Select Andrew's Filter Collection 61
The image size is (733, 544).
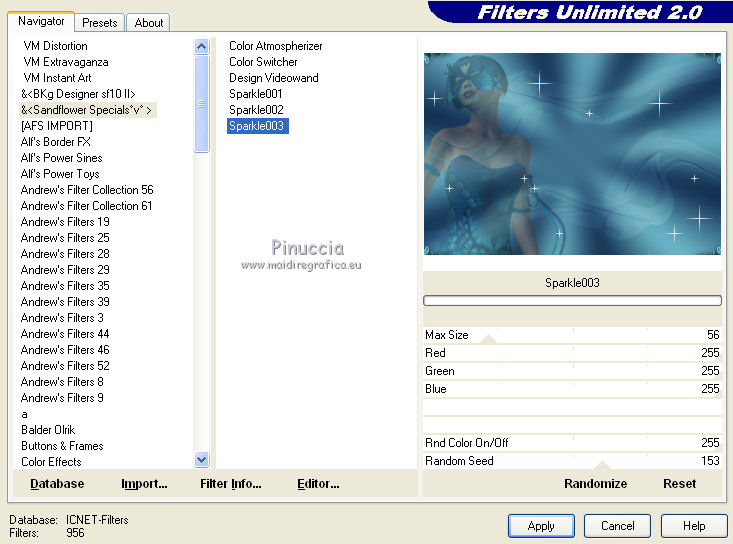(x=86, y=206)
